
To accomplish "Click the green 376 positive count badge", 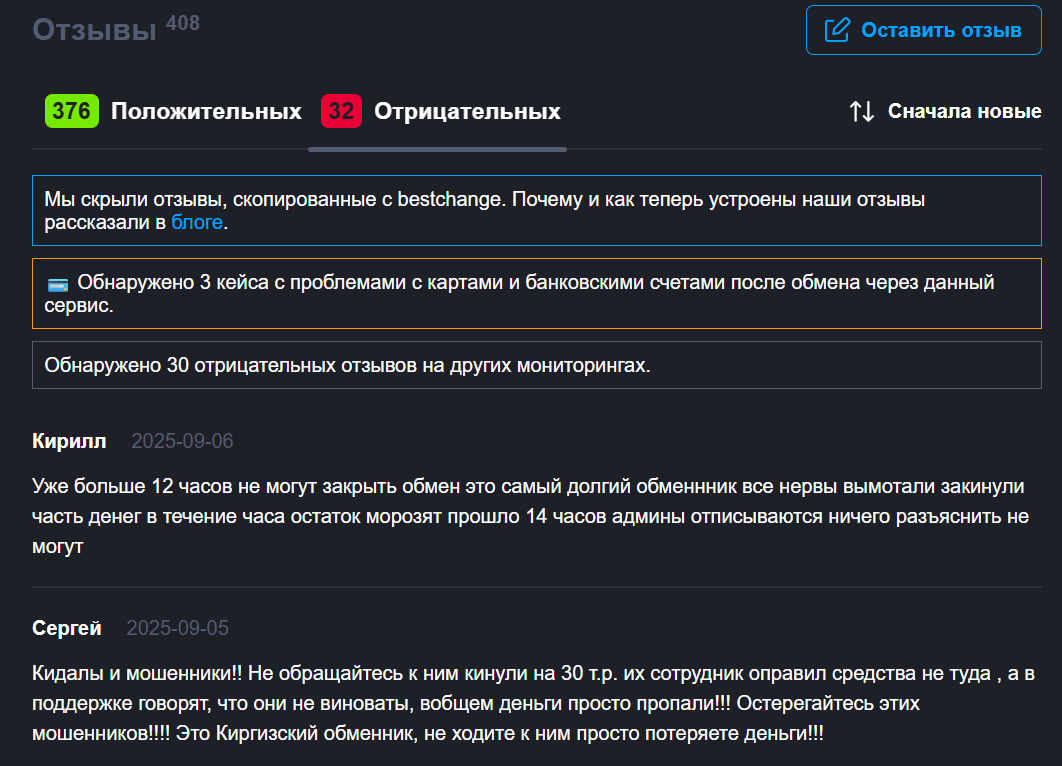I will (x=70, y=111).
